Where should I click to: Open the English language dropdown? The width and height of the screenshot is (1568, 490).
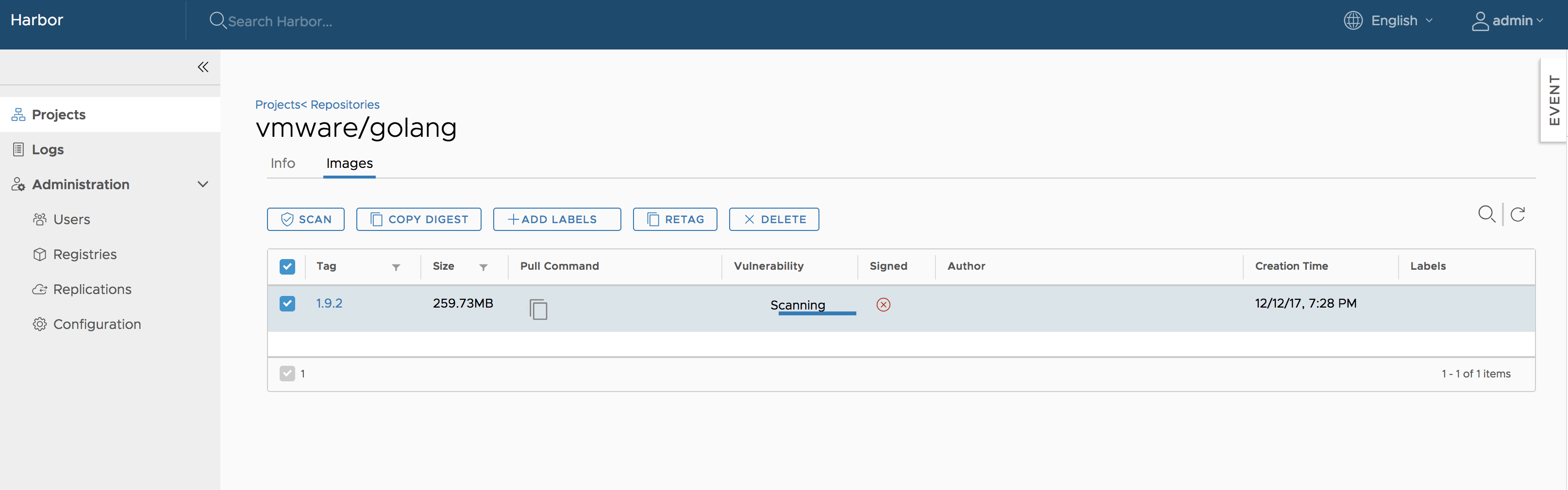tap(1402, 21)
